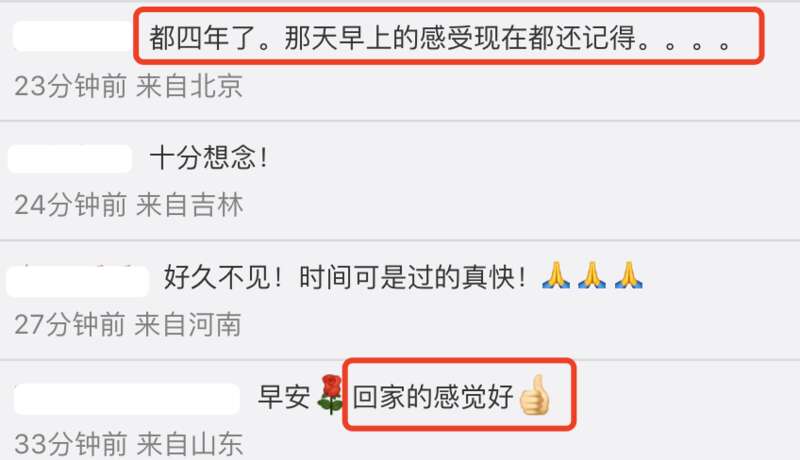This screenshot has height=460, width=800.
Task: Tap the 23分钟前 timestamp
Action: point(70,86)
